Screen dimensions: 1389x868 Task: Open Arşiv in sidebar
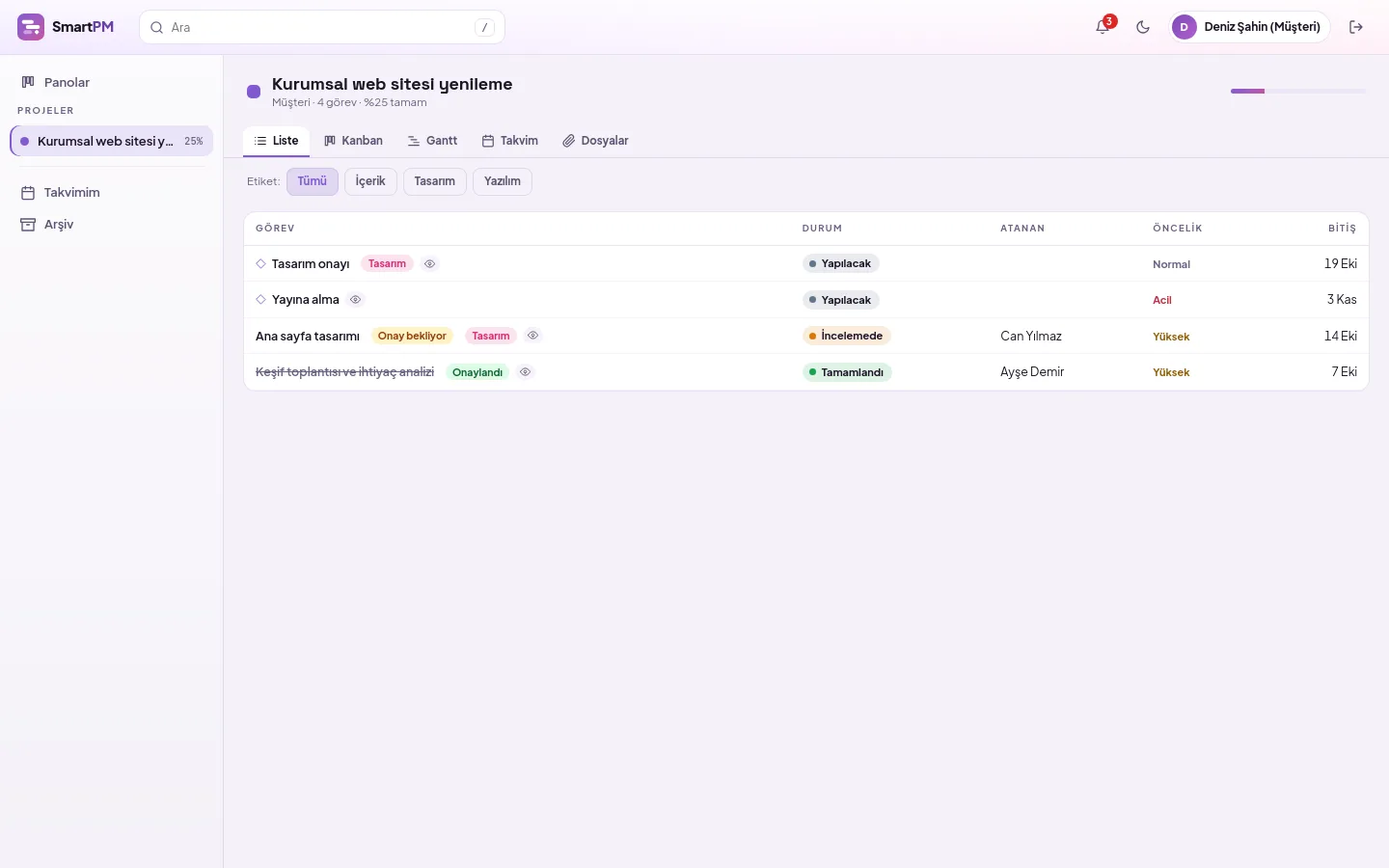click(112, 224)
